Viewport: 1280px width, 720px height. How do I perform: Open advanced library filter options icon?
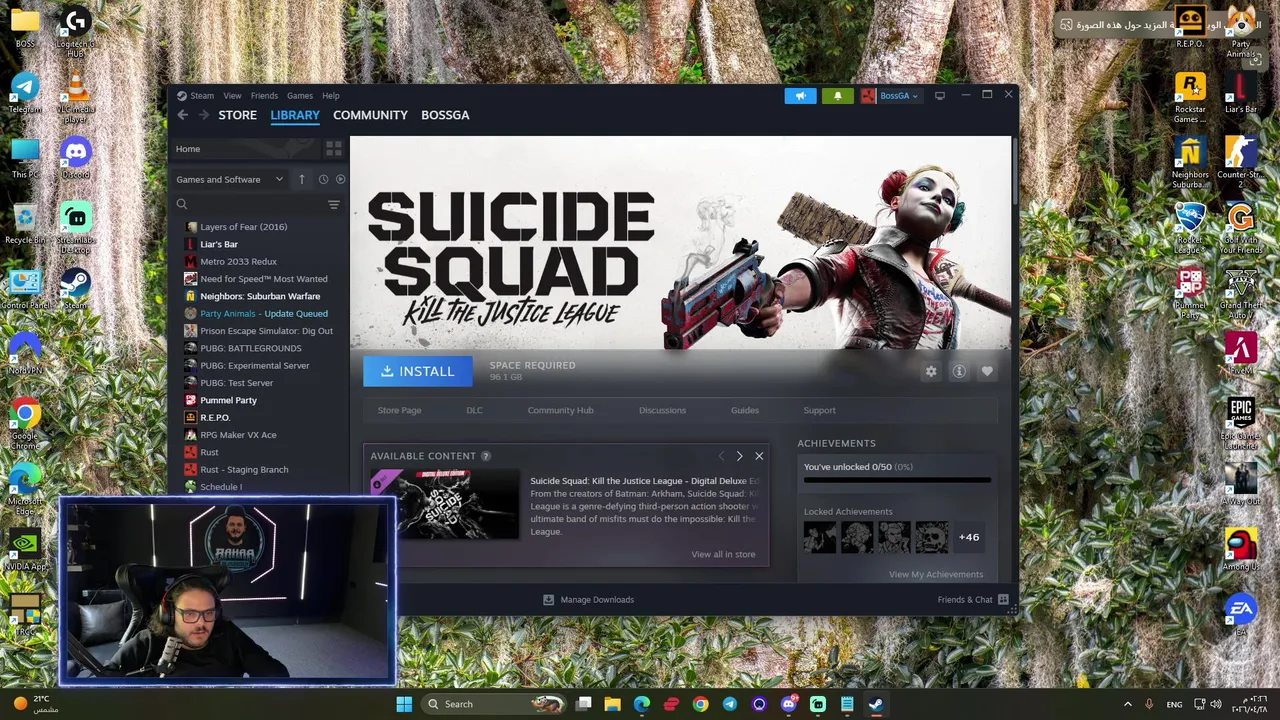(x=334, y=204)
